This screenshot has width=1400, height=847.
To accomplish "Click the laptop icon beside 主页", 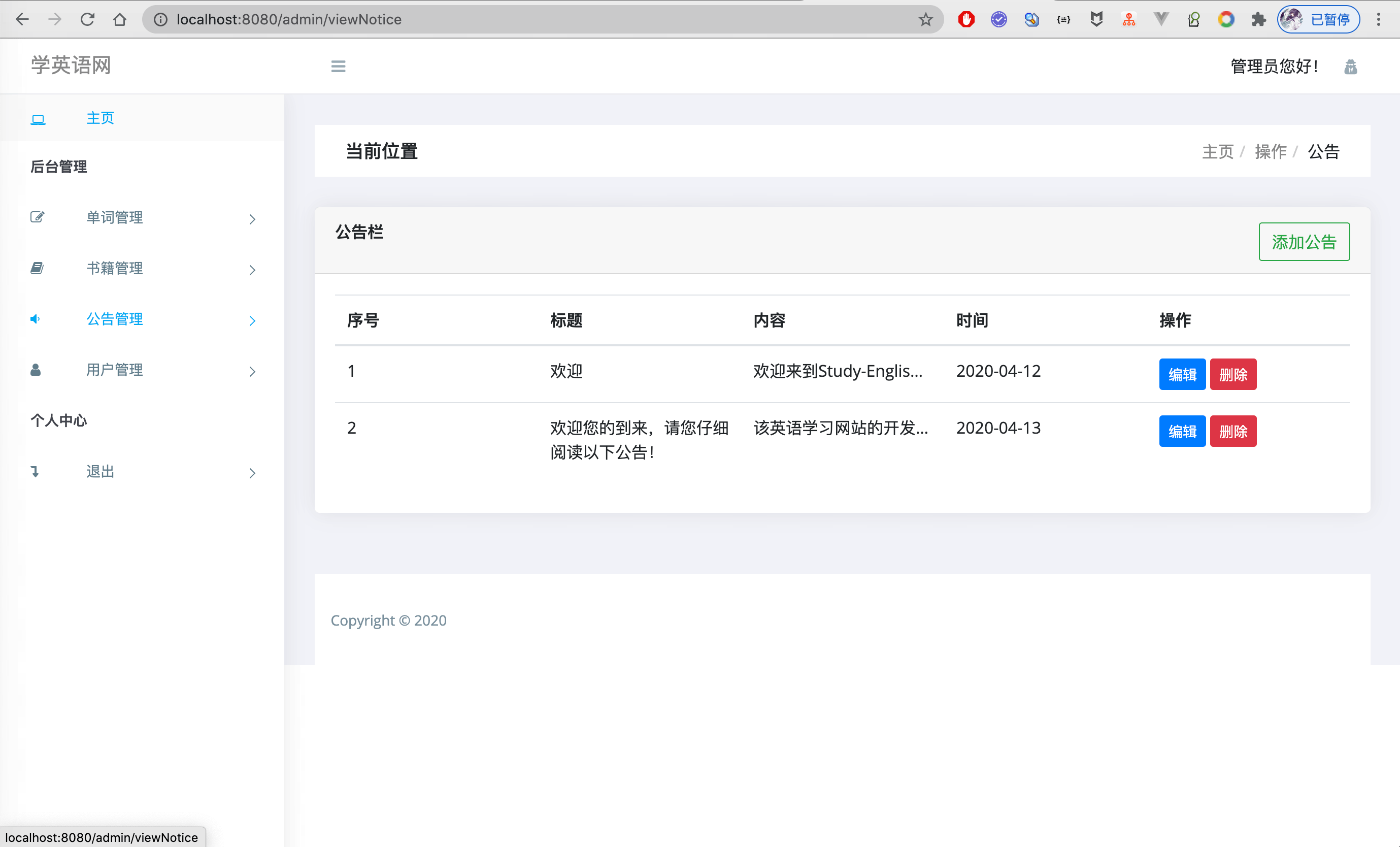I will pyautogui.click(x=38, y=119).
